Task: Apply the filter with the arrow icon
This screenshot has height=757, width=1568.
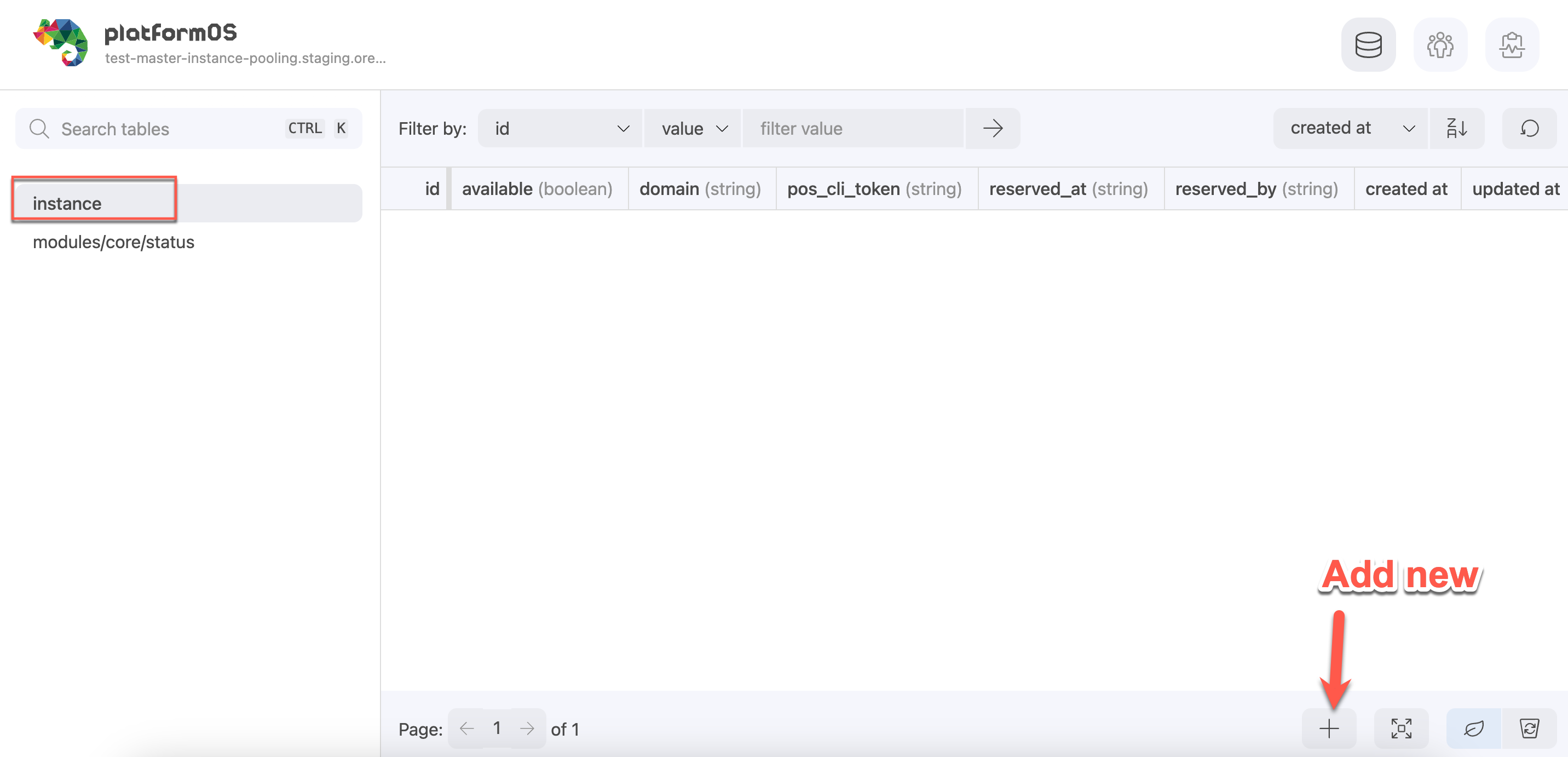Action: pos(992,128)
